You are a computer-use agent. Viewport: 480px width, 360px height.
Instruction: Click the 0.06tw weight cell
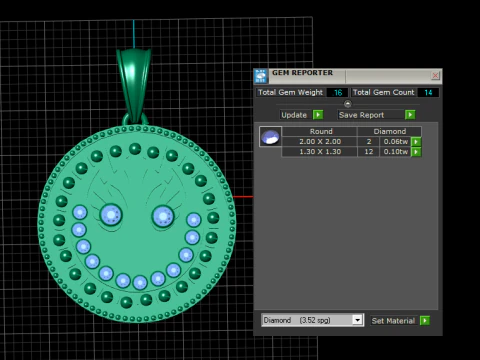click(x=395, y=142)
